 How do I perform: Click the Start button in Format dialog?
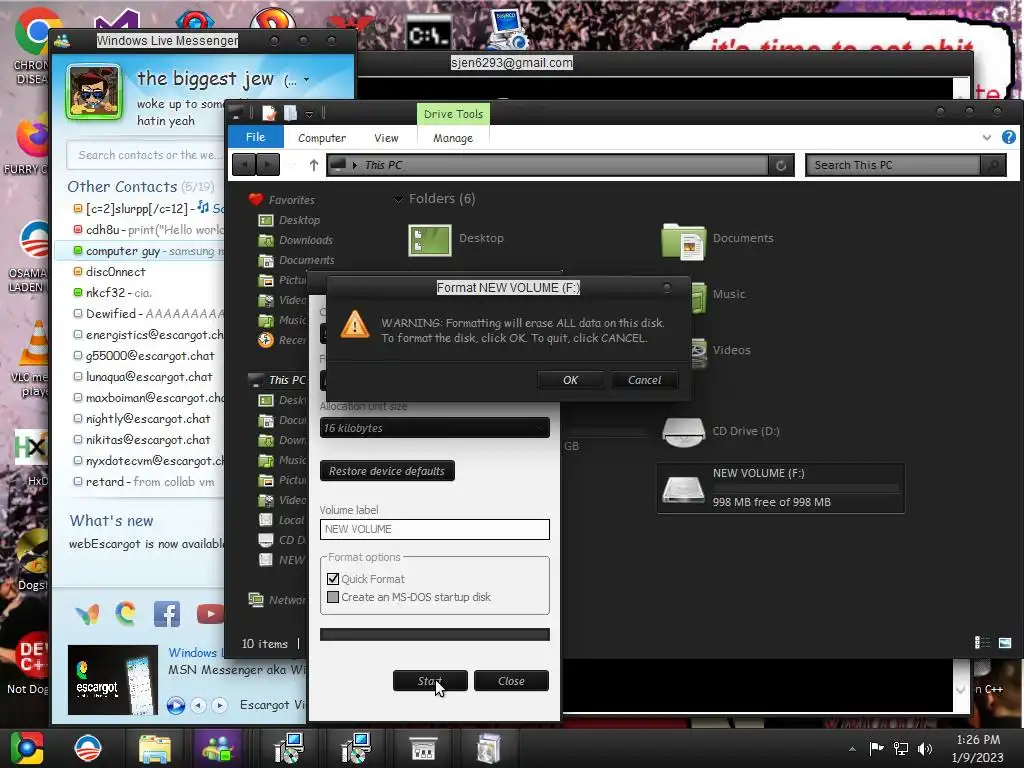click(430, 680)
